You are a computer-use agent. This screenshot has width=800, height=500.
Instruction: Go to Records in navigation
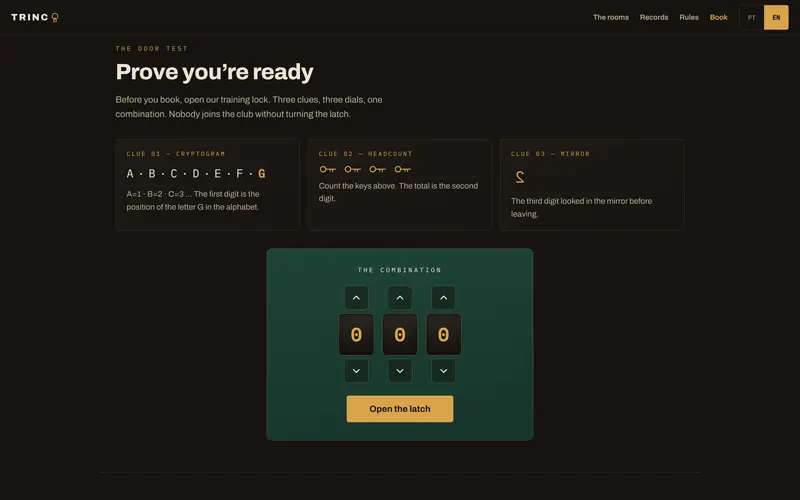[x=654, y=17]
